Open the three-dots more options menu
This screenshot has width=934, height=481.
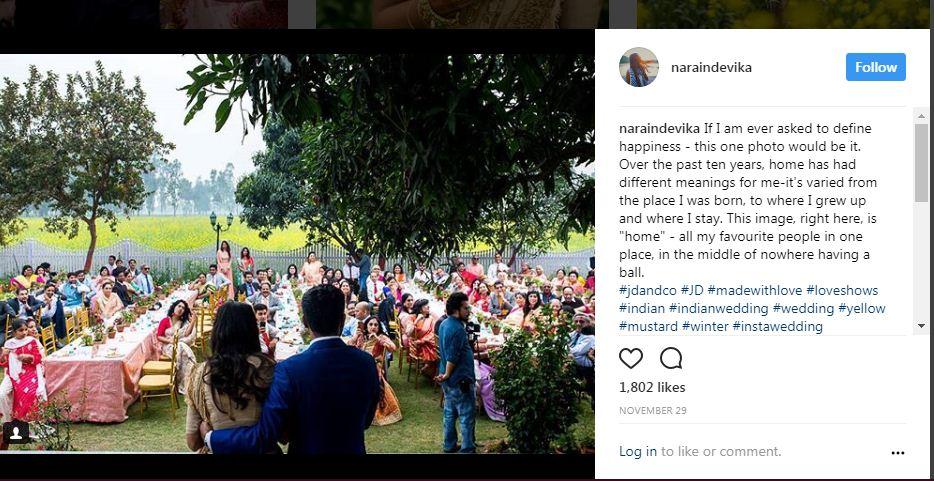pos(898,453)
